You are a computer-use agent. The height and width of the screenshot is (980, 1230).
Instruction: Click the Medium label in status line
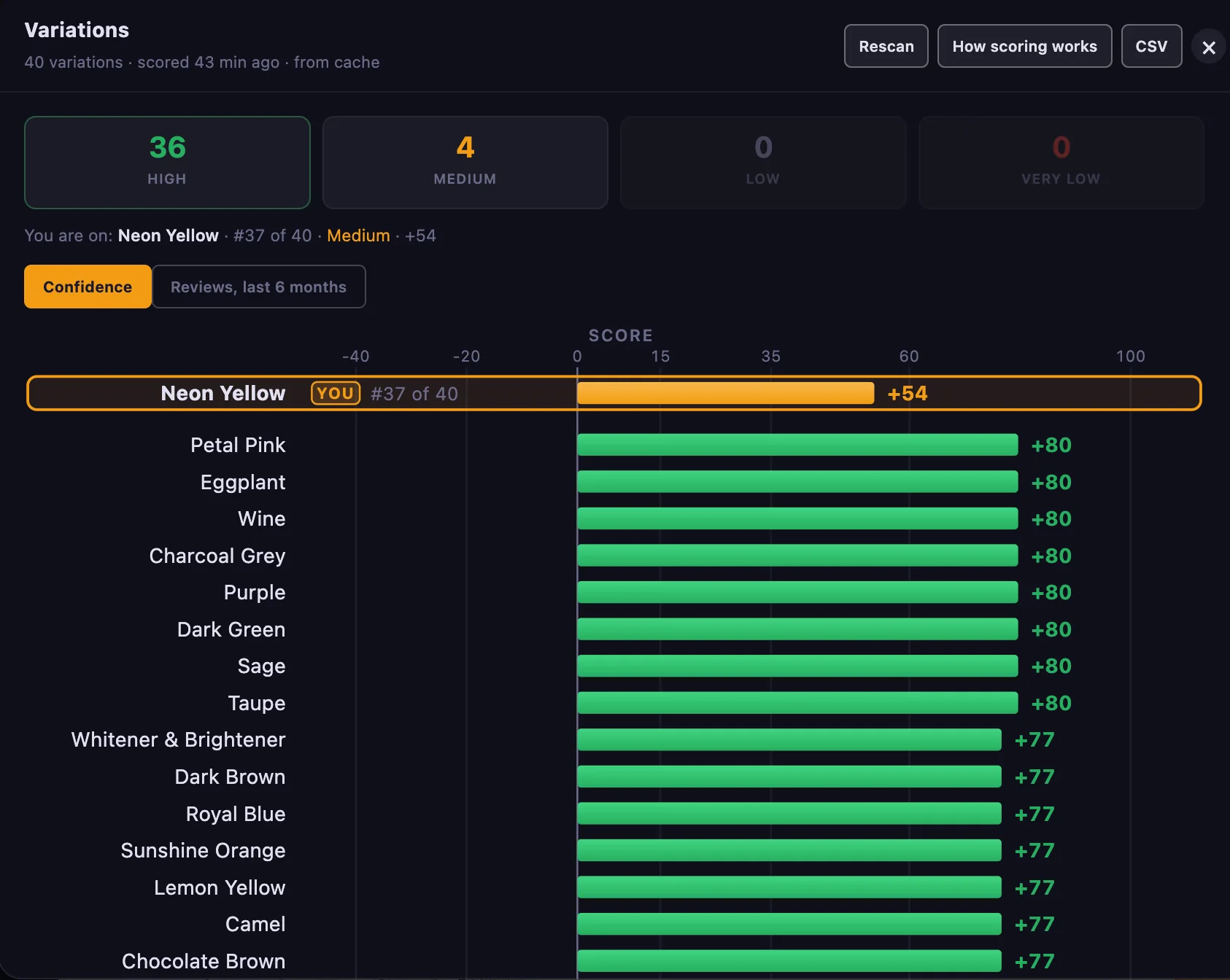tap(358, 236)
